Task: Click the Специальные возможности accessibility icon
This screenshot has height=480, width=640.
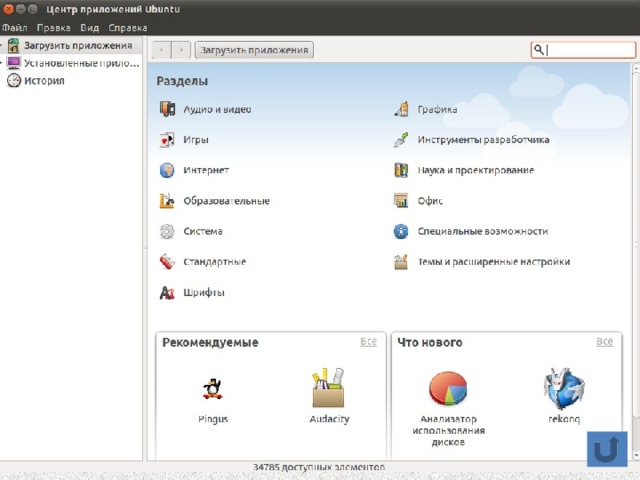Action: 401,231
